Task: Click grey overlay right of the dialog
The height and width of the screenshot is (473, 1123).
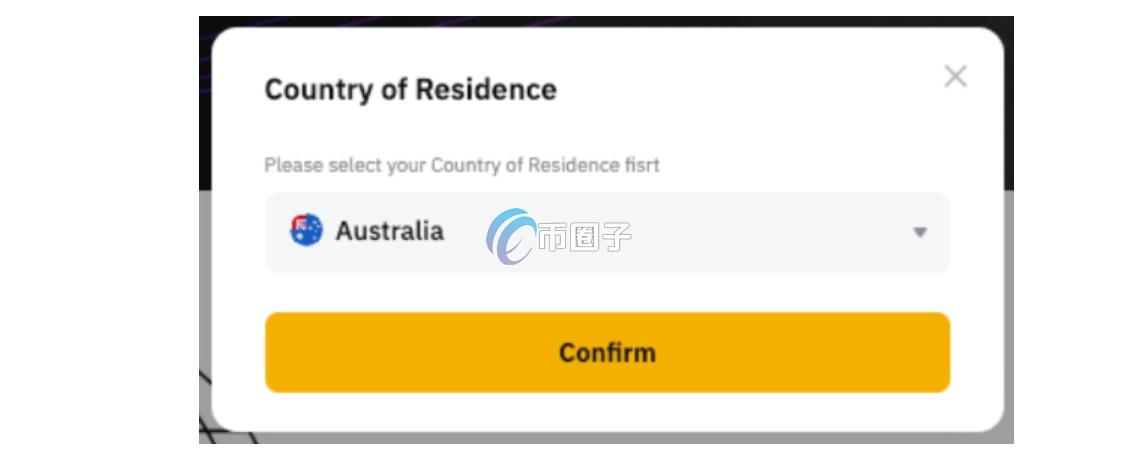Action: pyautogui.click(x=1008, y=300)
